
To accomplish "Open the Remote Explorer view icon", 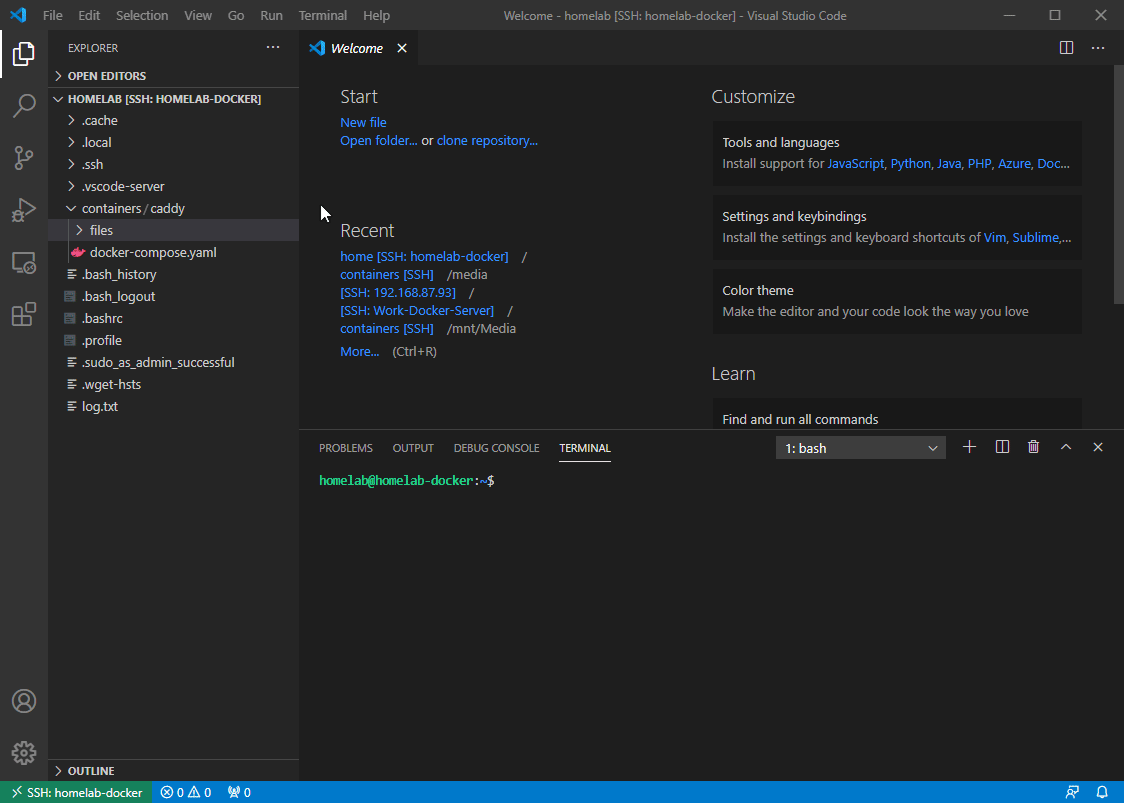I will (x=24, y=262).
